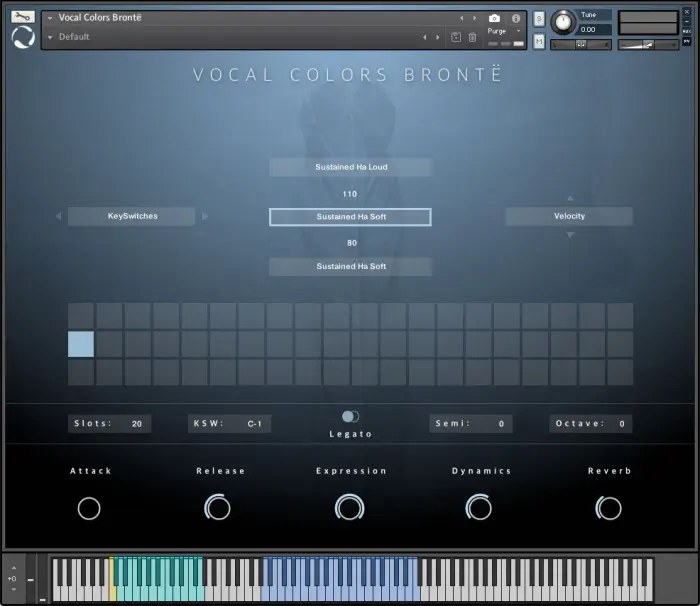Click the Attack knob
The image size is (700, 606).
[89, 508]
